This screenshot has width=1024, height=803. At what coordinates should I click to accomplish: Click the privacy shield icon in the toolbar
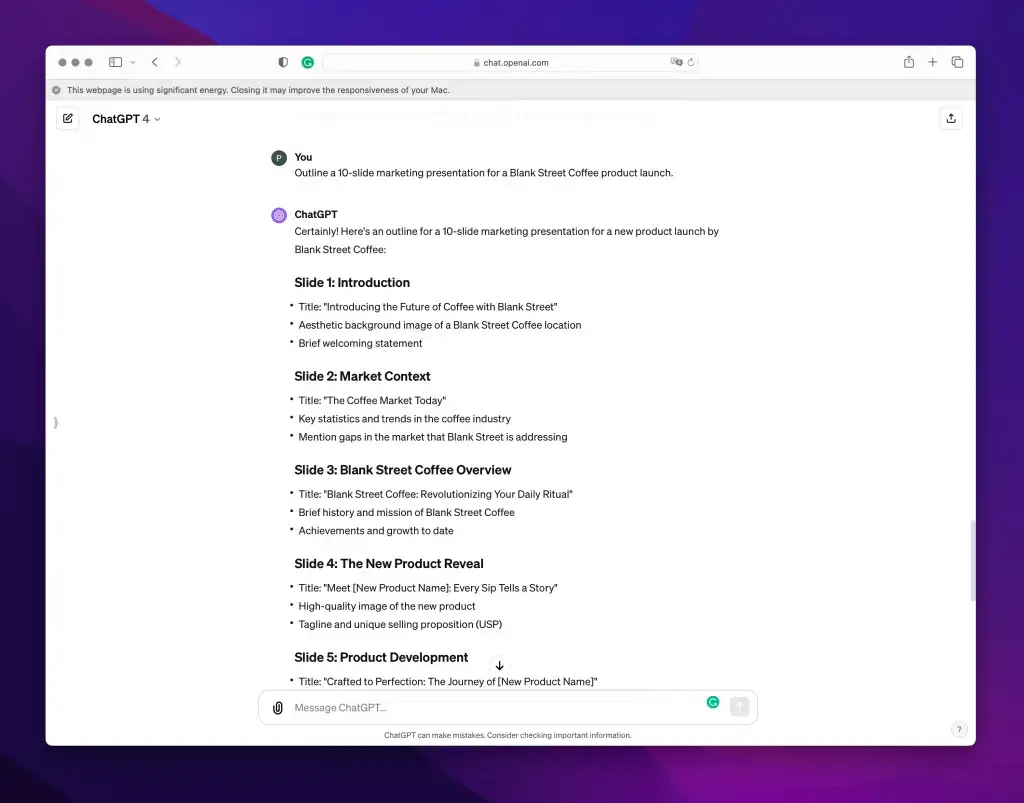(x=283, y=61)
